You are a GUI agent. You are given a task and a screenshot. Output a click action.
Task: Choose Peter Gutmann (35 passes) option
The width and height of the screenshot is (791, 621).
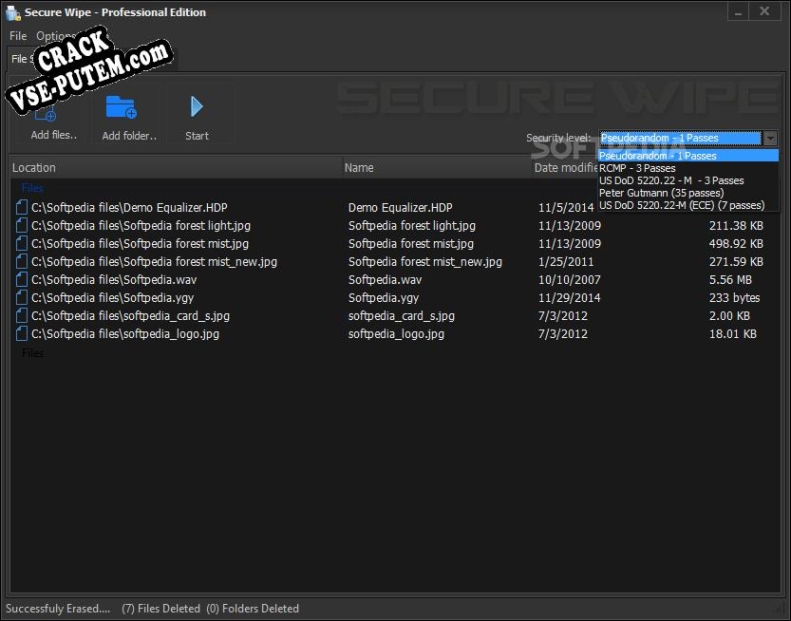click(x=688, y=193)
